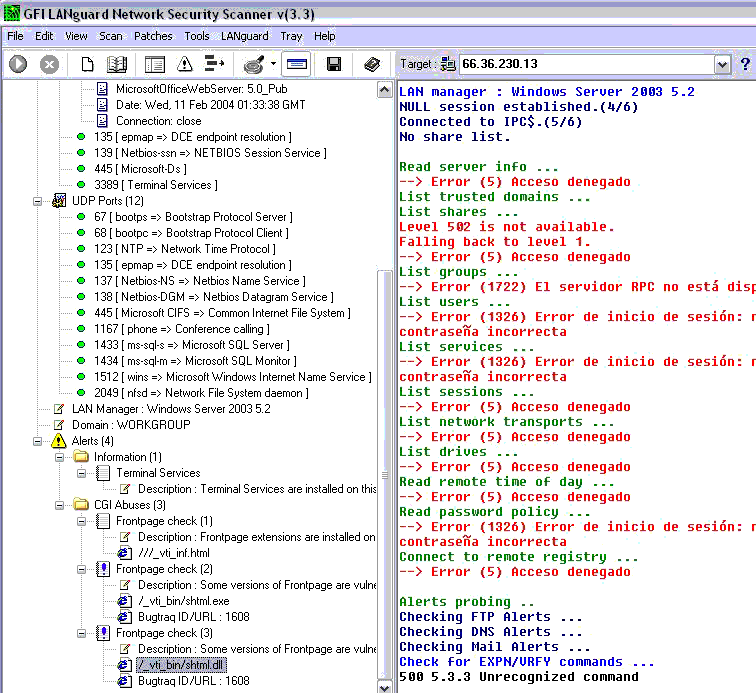Click the network computer icon beside Target
Viewport: 756px width, 693px height.
pyautogui.click(x=448, y=64)
